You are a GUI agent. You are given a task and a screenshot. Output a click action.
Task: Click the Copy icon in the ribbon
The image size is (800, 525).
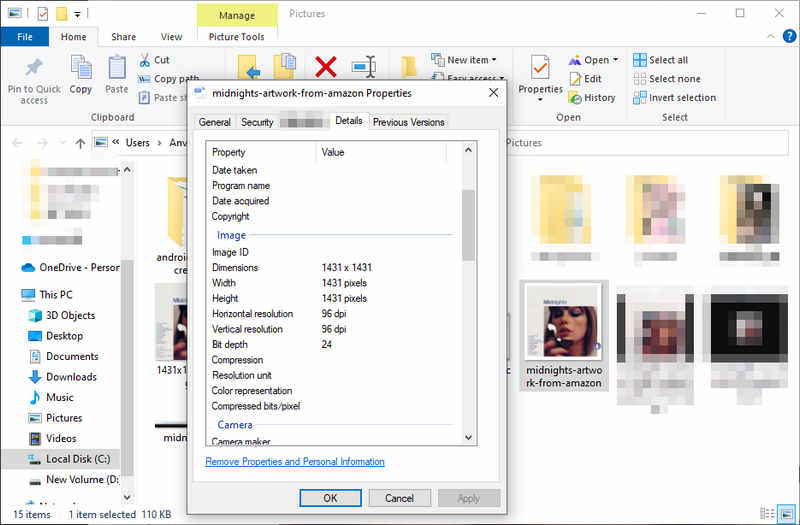coord(81,69)
